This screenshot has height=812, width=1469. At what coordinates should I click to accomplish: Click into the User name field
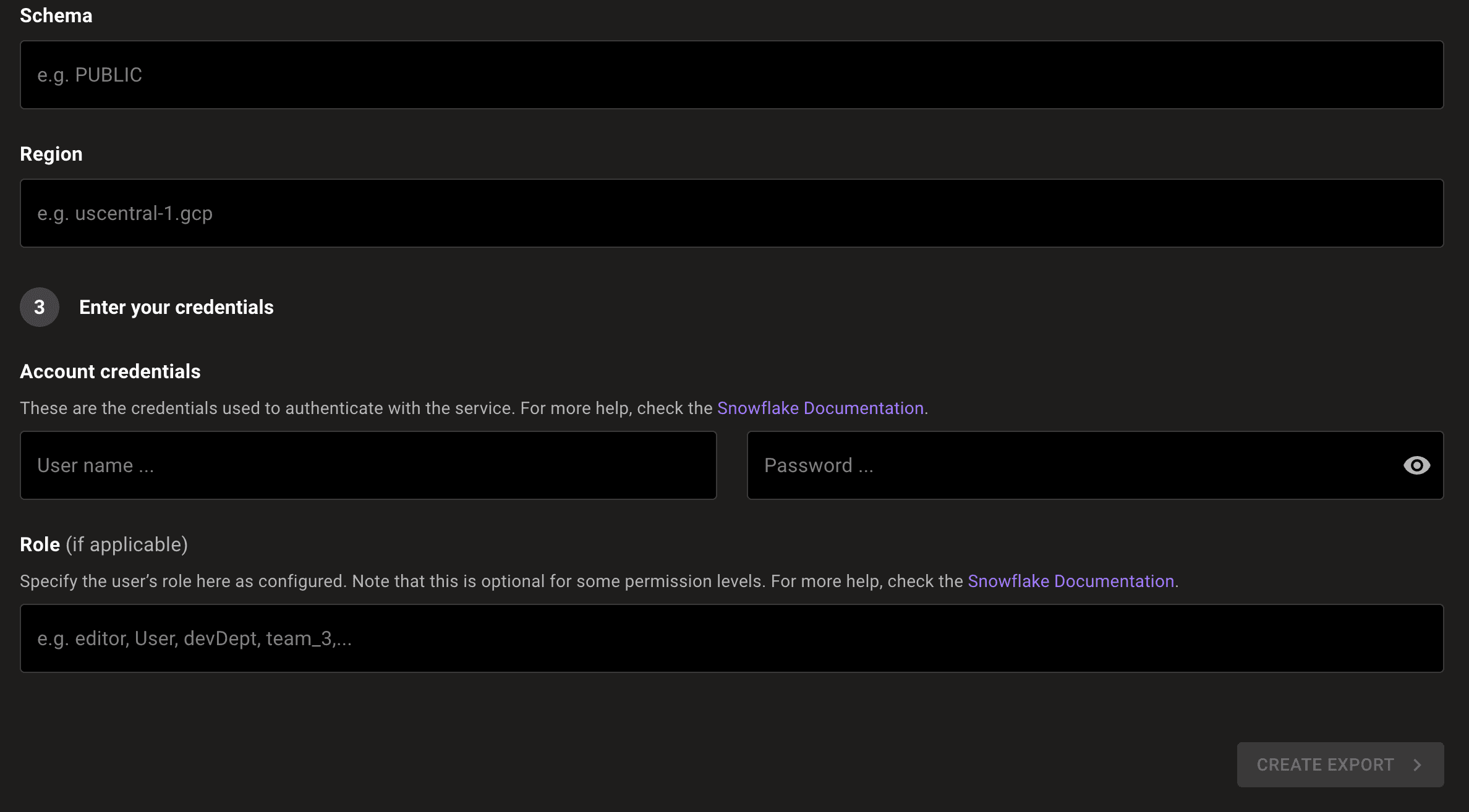click(368, 465)
